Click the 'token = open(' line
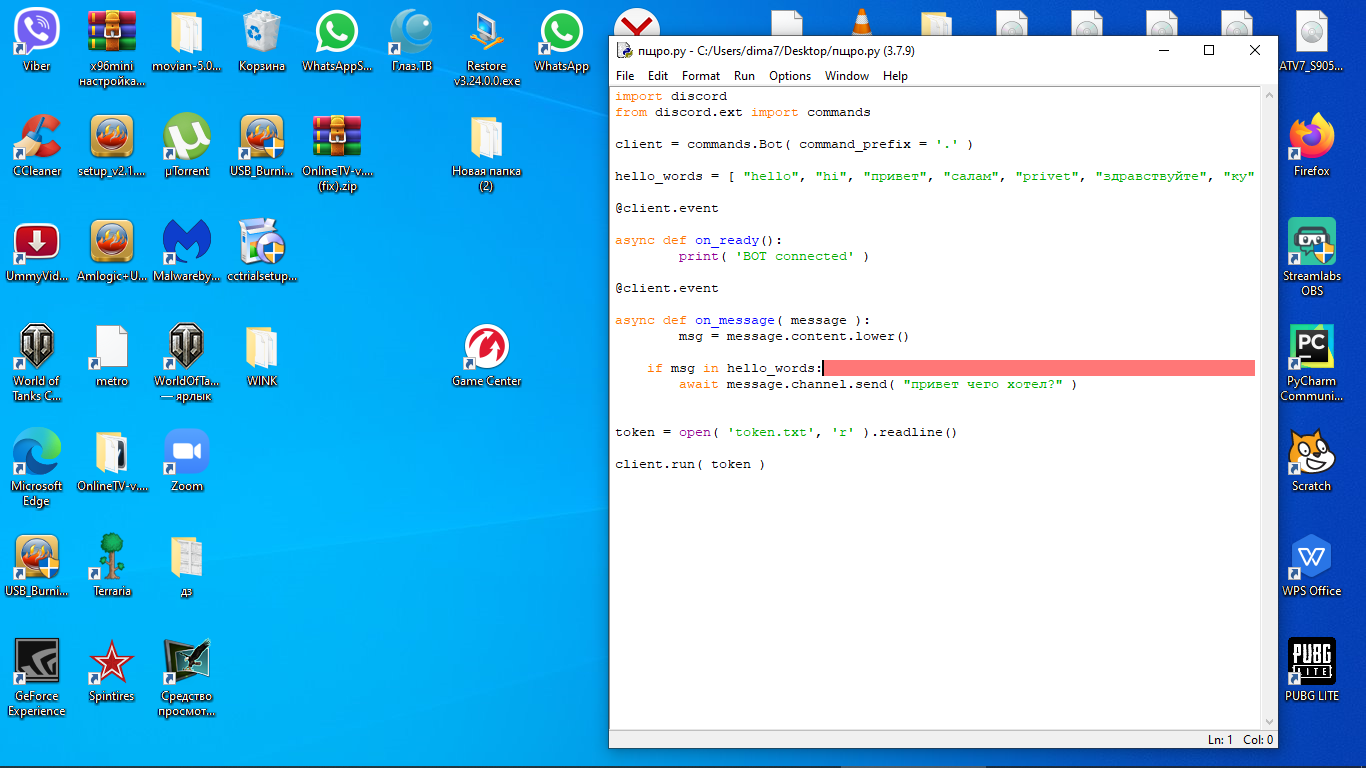 (x=786, y=432)
